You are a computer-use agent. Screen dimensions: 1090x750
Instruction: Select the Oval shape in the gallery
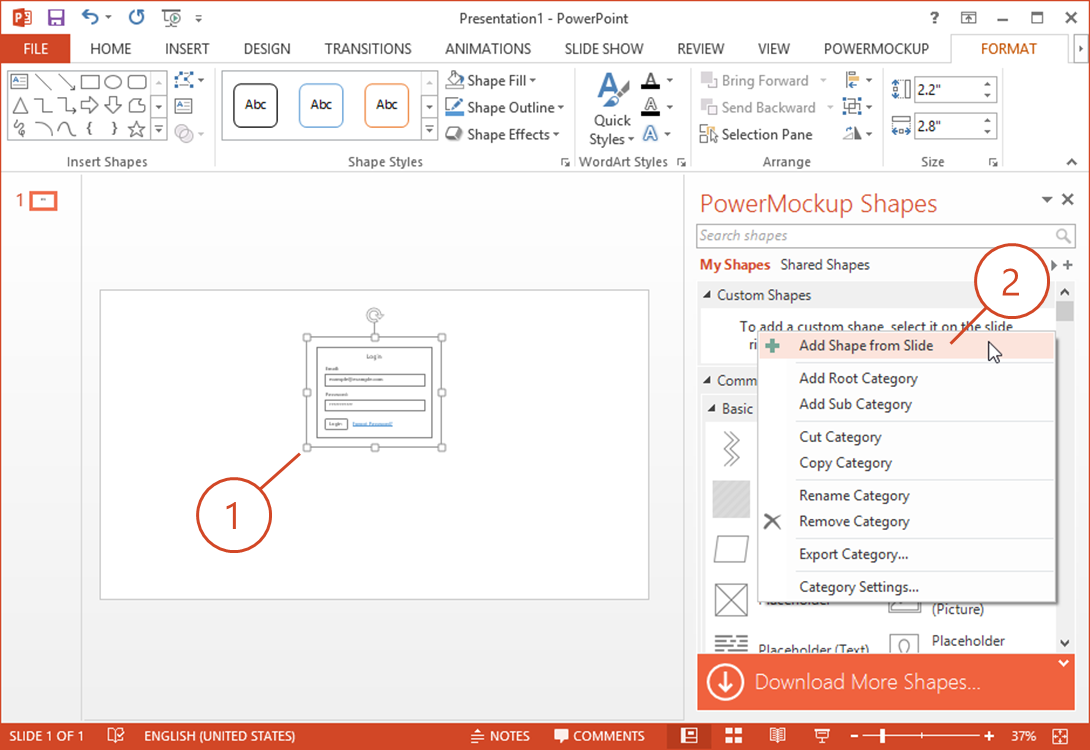[x=113, y=82]
